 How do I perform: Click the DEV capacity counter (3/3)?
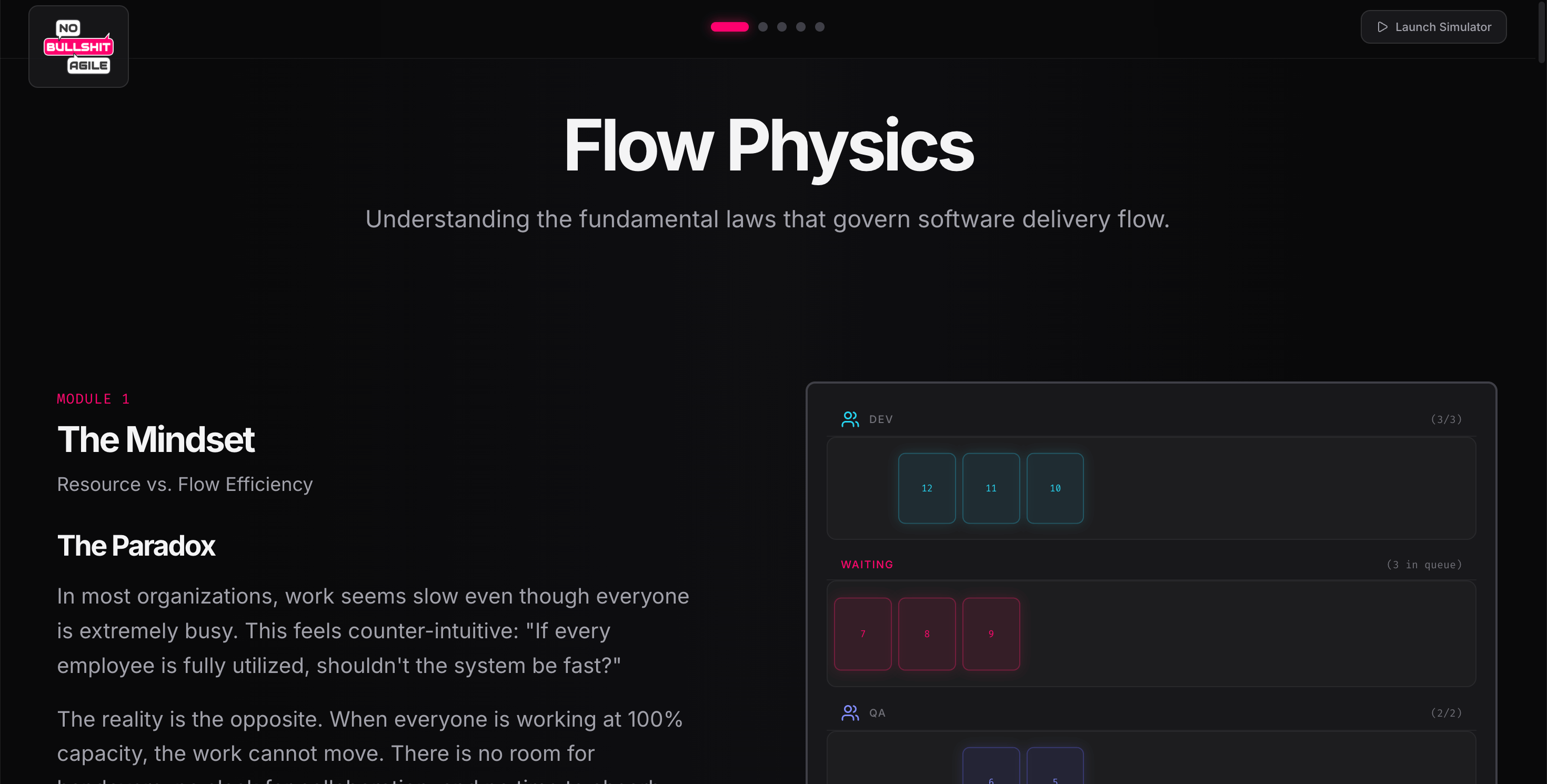click(1448, 419)
